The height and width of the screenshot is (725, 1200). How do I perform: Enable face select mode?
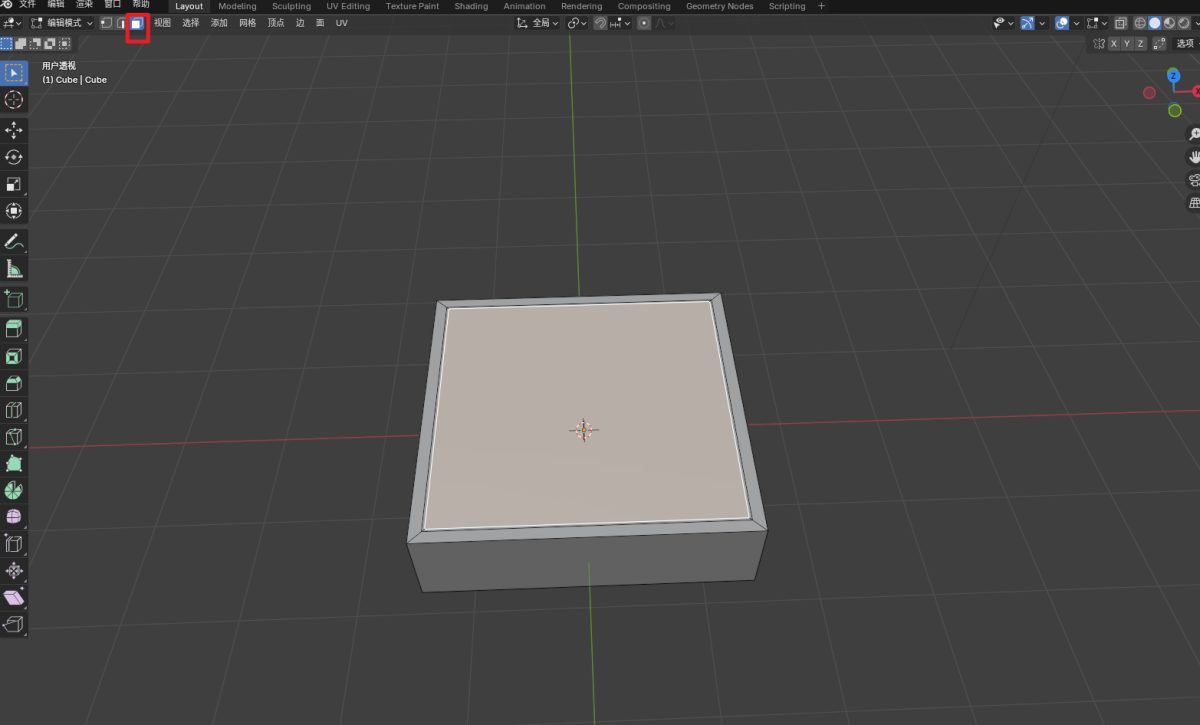tap(137, 23)
